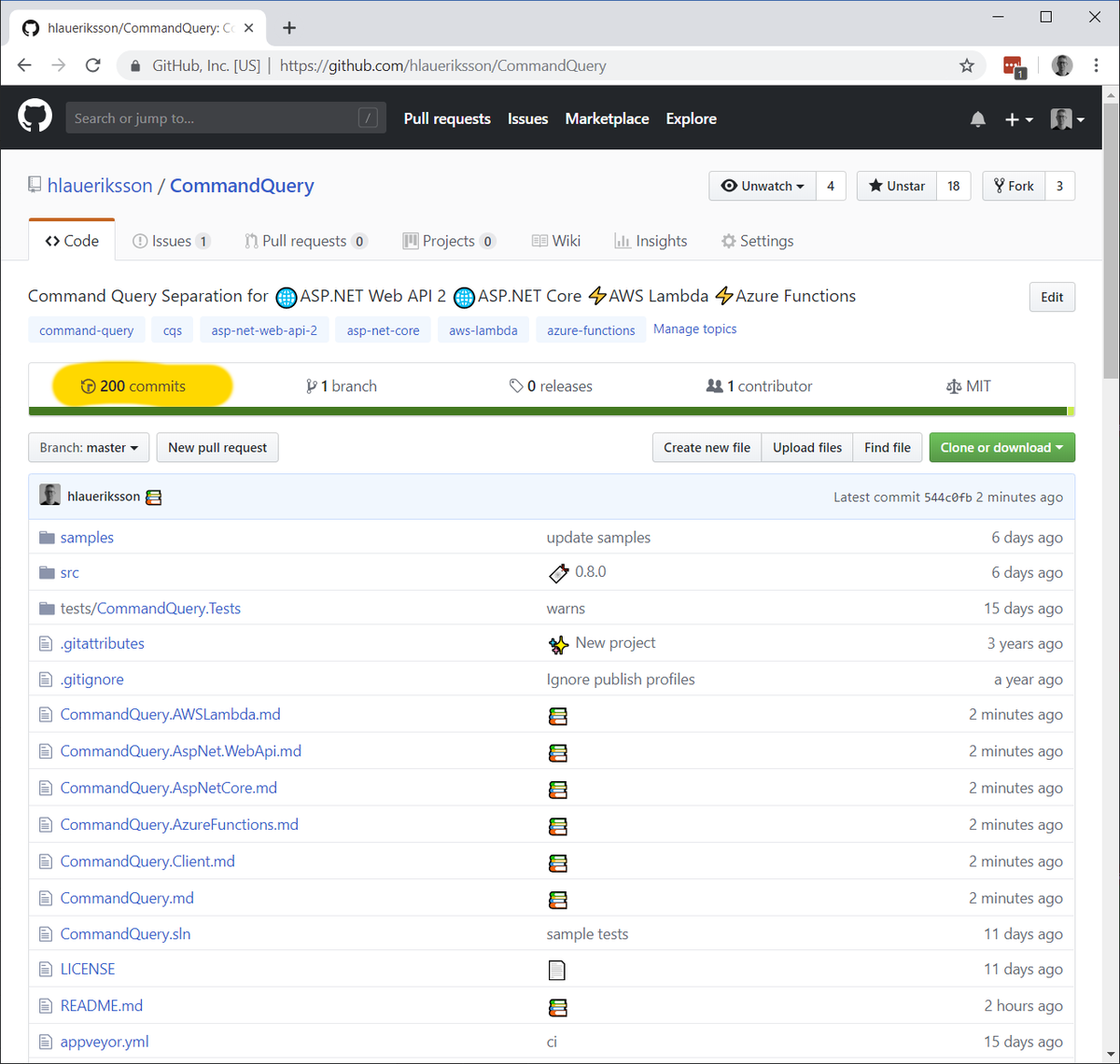Open Pull requests in top navigation
The width and height of the screenshot is (1120, 1064).
(x=447, y=119)
